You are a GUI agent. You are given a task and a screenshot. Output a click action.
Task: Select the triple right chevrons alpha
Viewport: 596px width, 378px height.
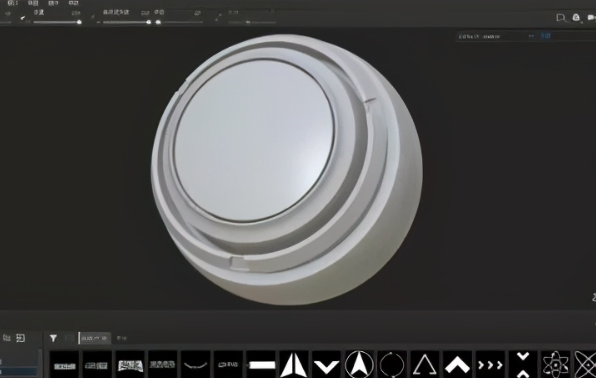click(490, 365)
